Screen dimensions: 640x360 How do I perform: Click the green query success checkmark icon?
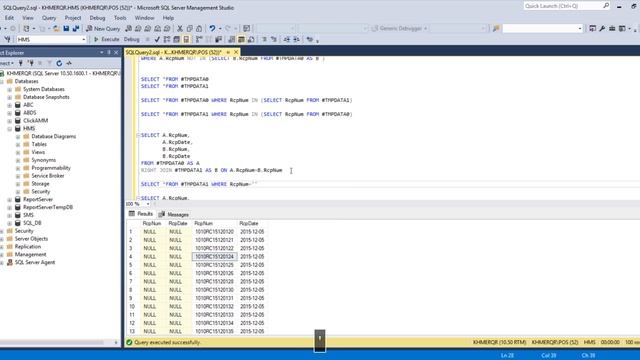129,342
